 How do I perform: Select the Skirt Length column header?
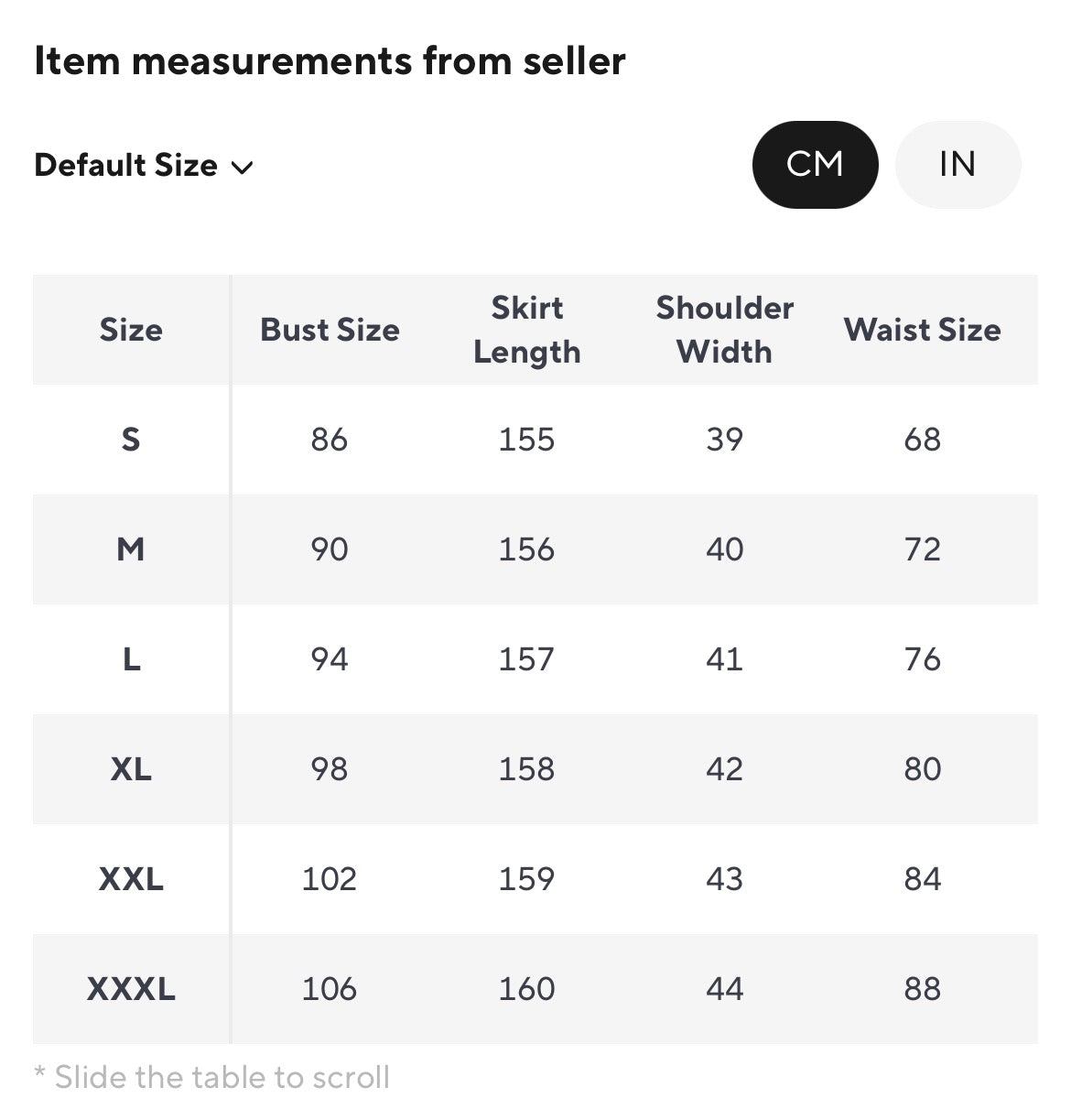(527, 330)
